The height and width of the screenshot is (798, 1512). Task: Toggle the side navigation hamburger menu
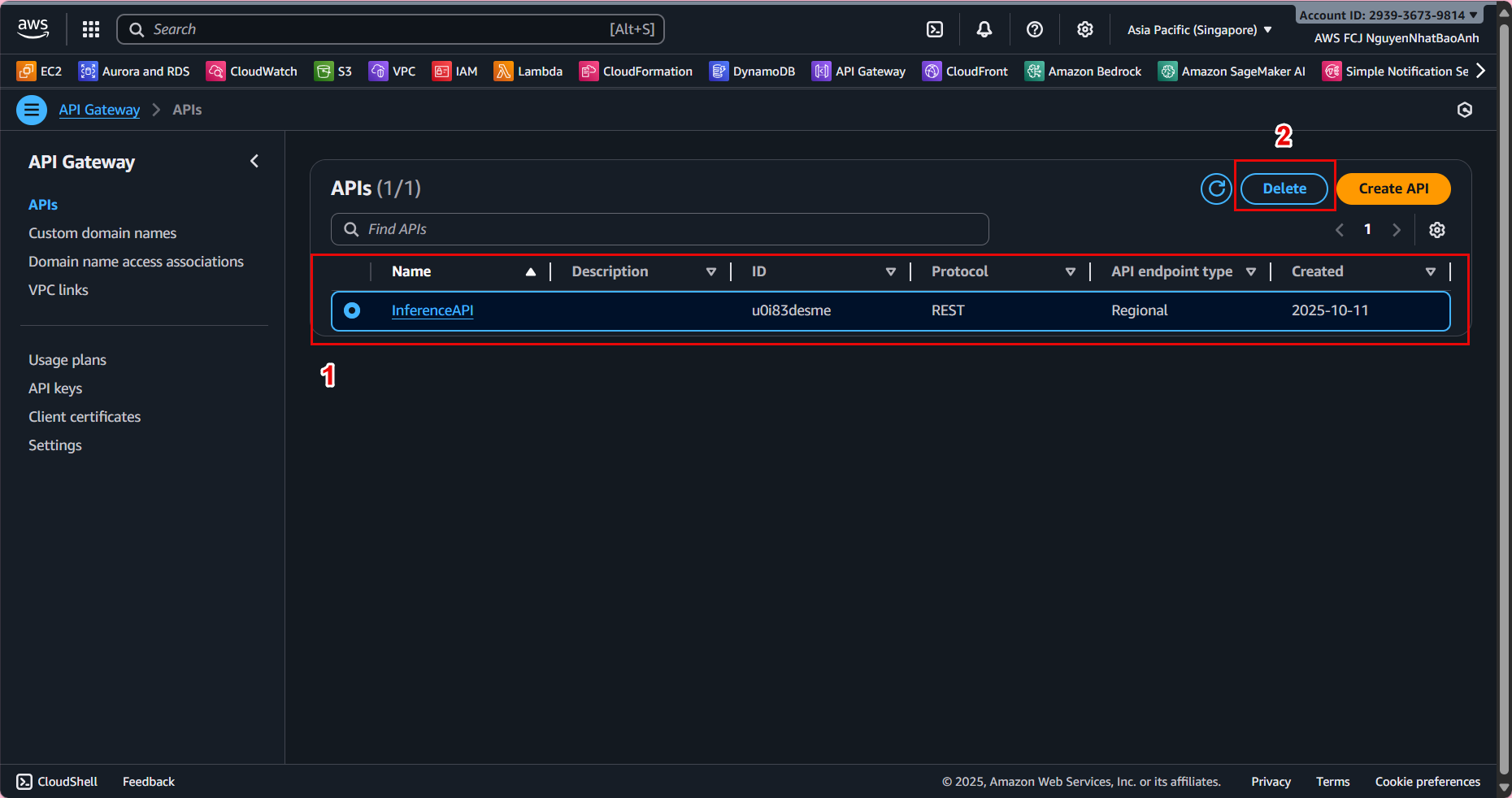pos(32,110)
